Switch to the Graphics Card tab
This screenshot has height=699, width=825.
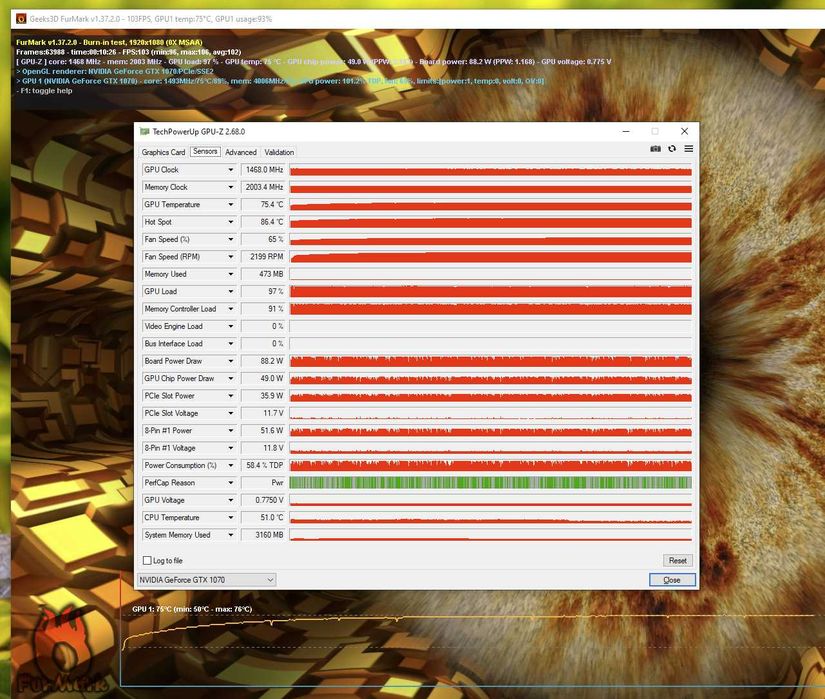[163, 153]
